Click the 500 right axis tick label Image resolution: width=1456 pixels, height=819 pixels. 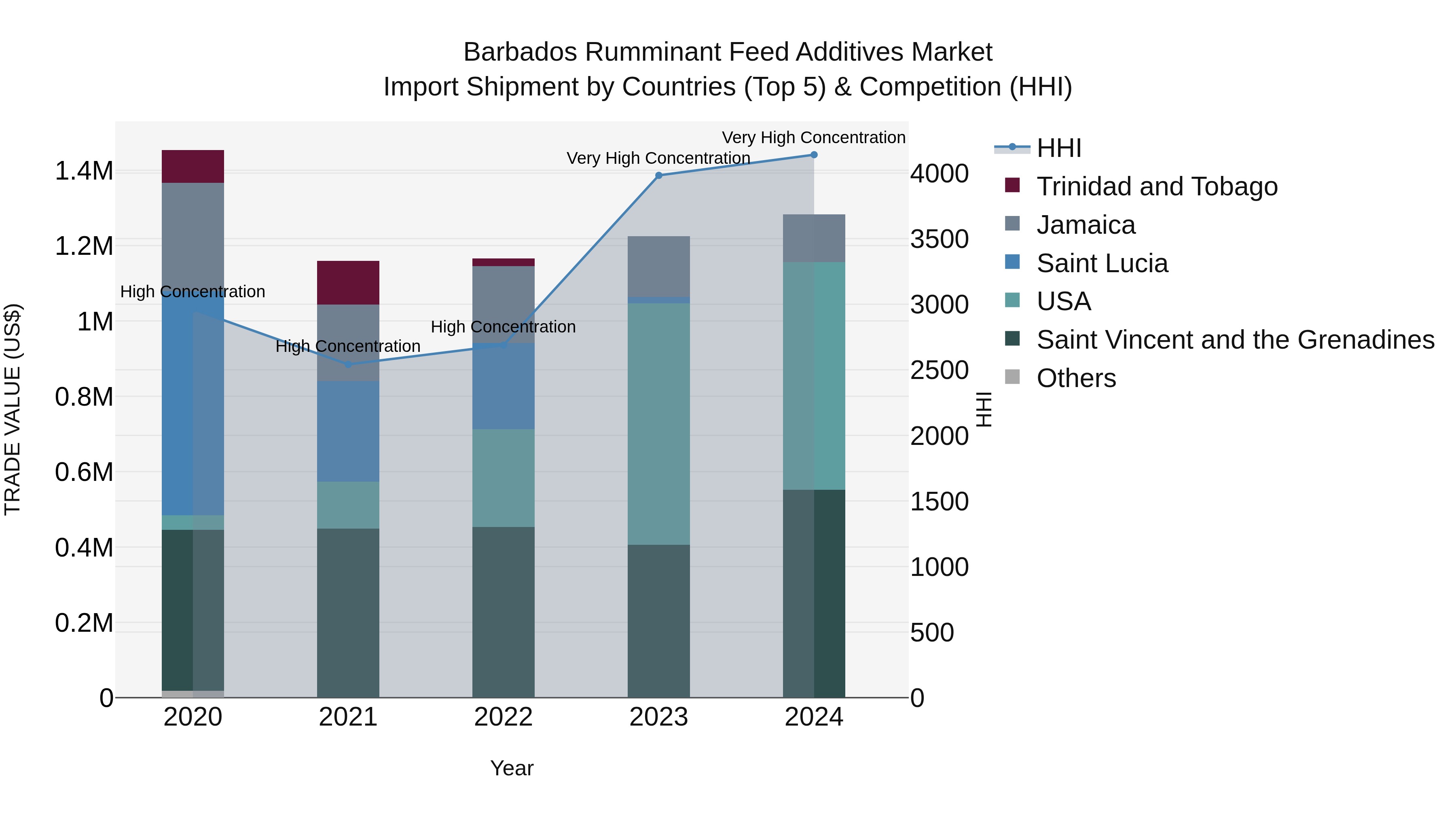coord(932,633)
